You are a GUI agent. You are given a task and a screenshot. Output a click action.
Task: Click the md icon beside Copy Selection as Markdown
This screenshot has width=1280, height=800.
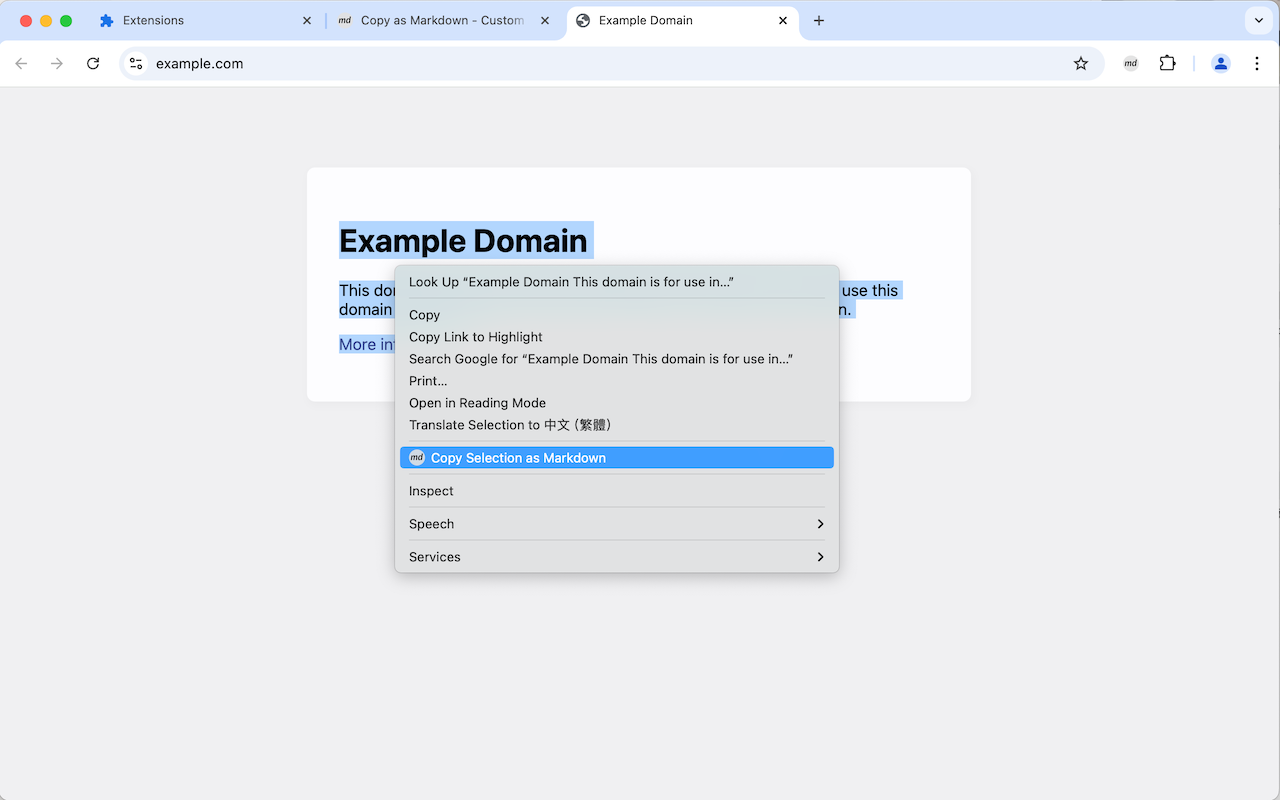click(416, 457)
